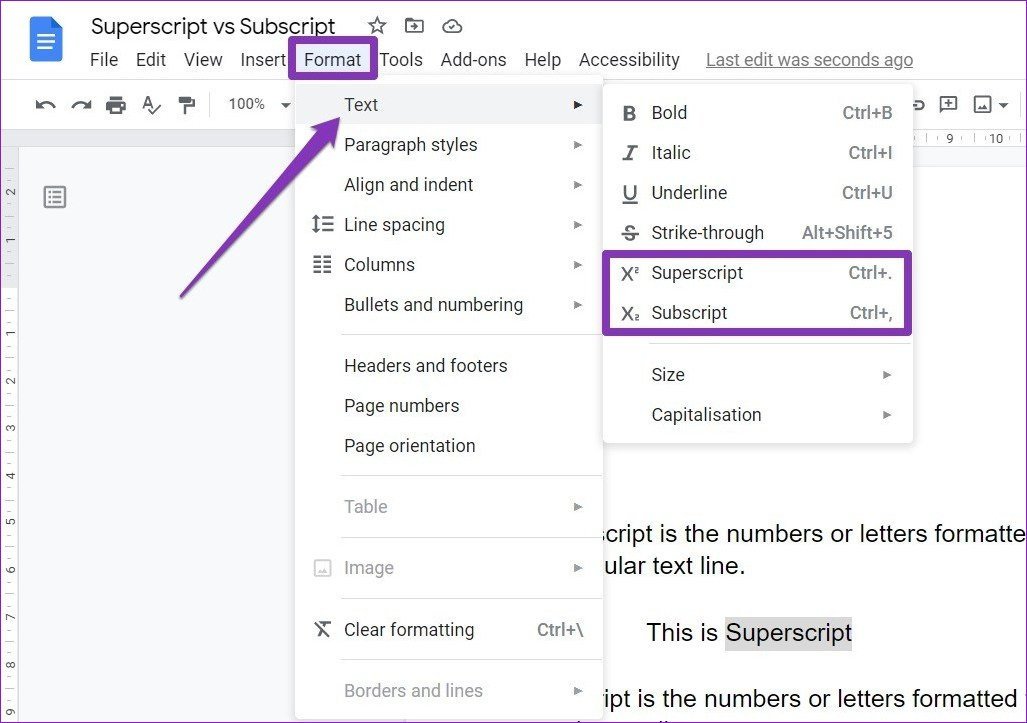Image resolution: width=1027 pixels, height=723 pixels.
Task: Open the File menu
Action: point(103,60)
